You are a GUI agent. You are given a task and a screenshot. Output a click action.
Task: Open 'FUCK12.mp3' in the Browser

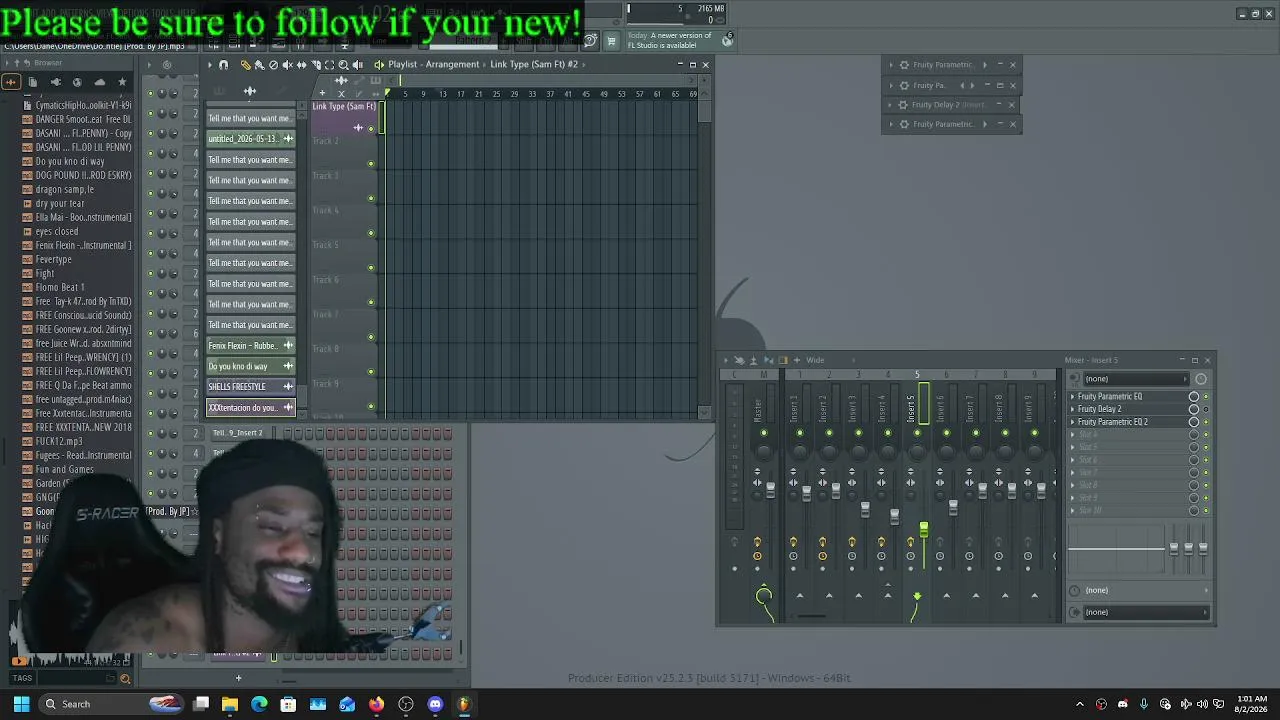pyautogui.click(x=59, y=441)
